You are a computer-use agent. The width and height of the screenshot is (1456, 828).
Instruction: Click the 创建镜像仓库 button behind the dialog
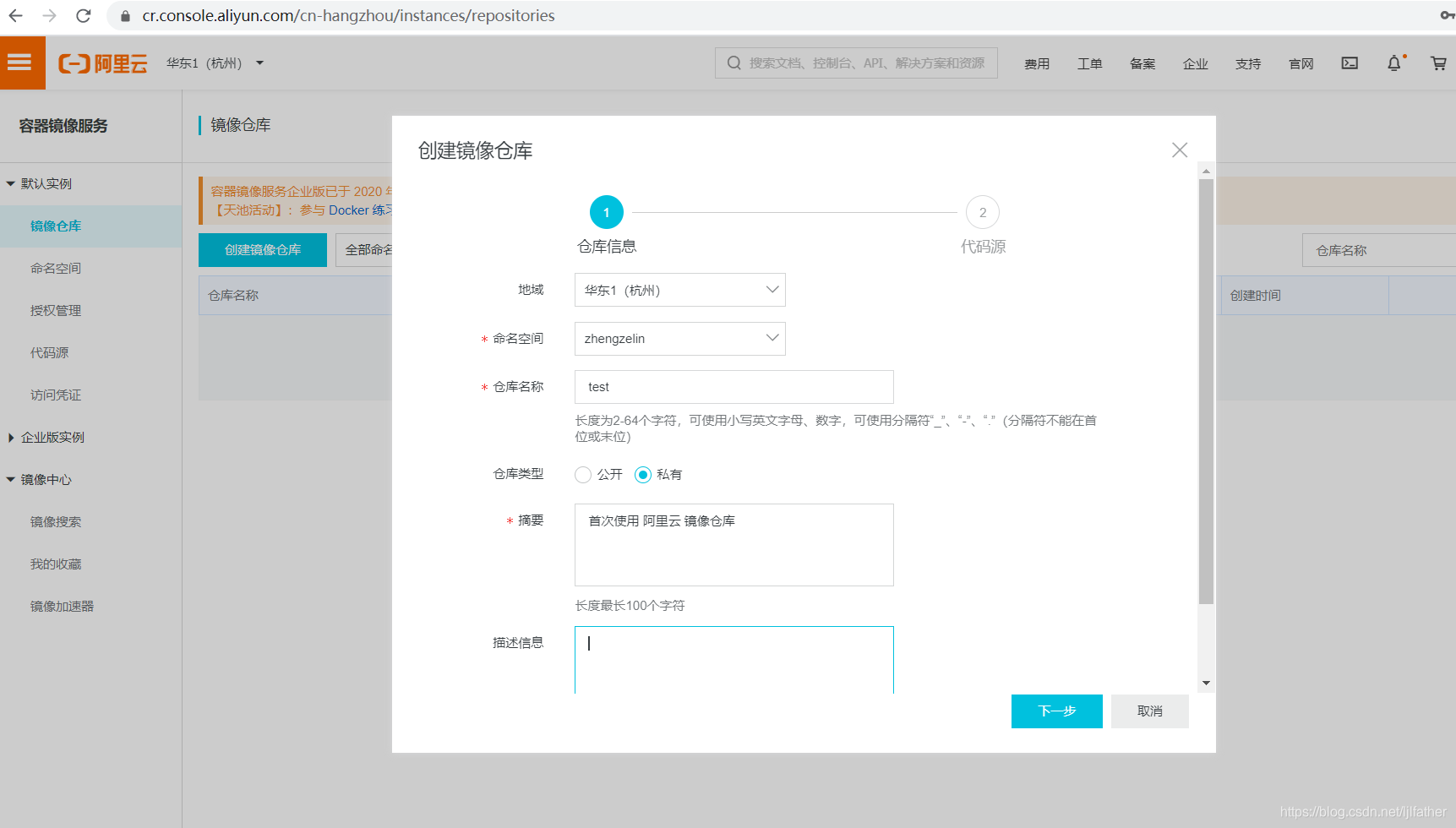tap(263, 250)
